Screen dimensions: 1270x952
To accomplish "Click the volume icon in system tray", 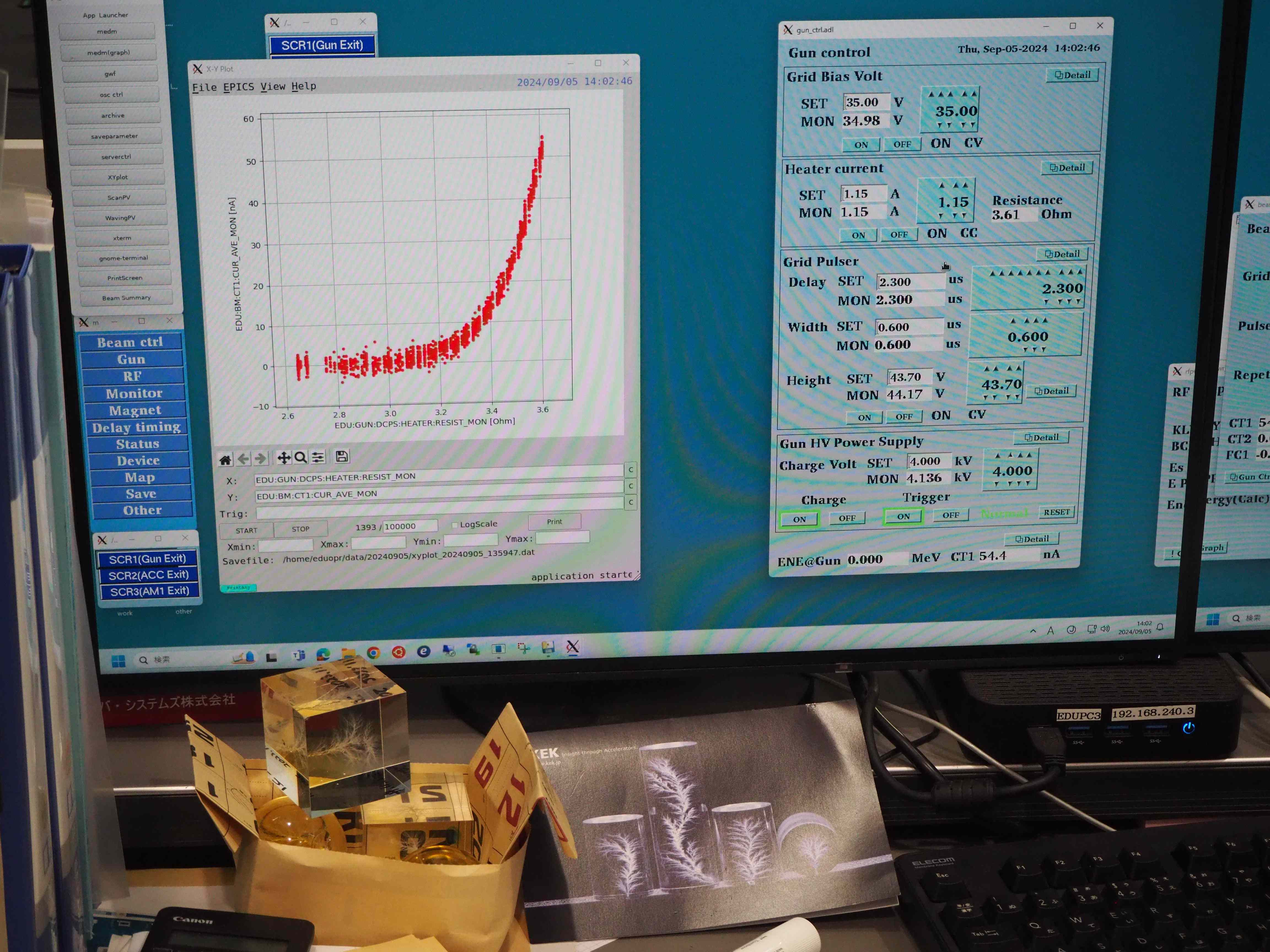I will (1105, 629).
